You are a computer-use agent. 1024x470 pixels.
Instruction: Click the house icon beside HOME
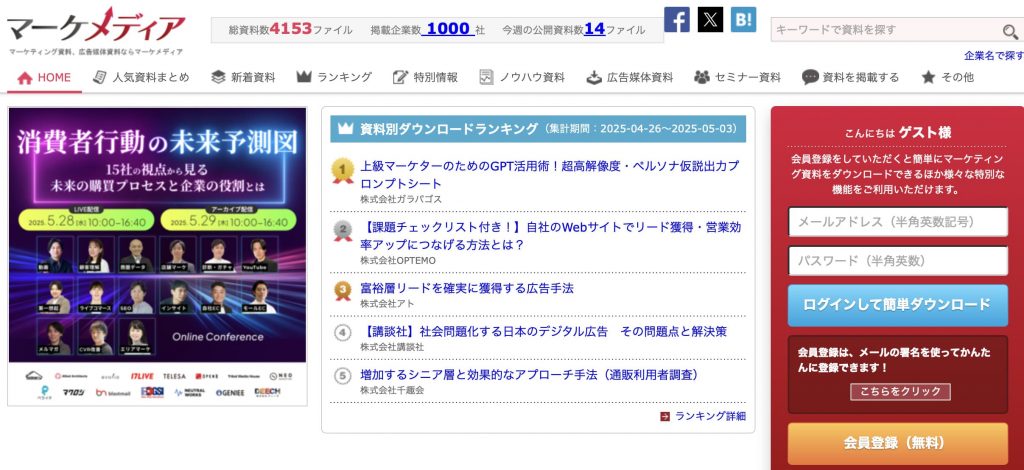tap(25, 78)
